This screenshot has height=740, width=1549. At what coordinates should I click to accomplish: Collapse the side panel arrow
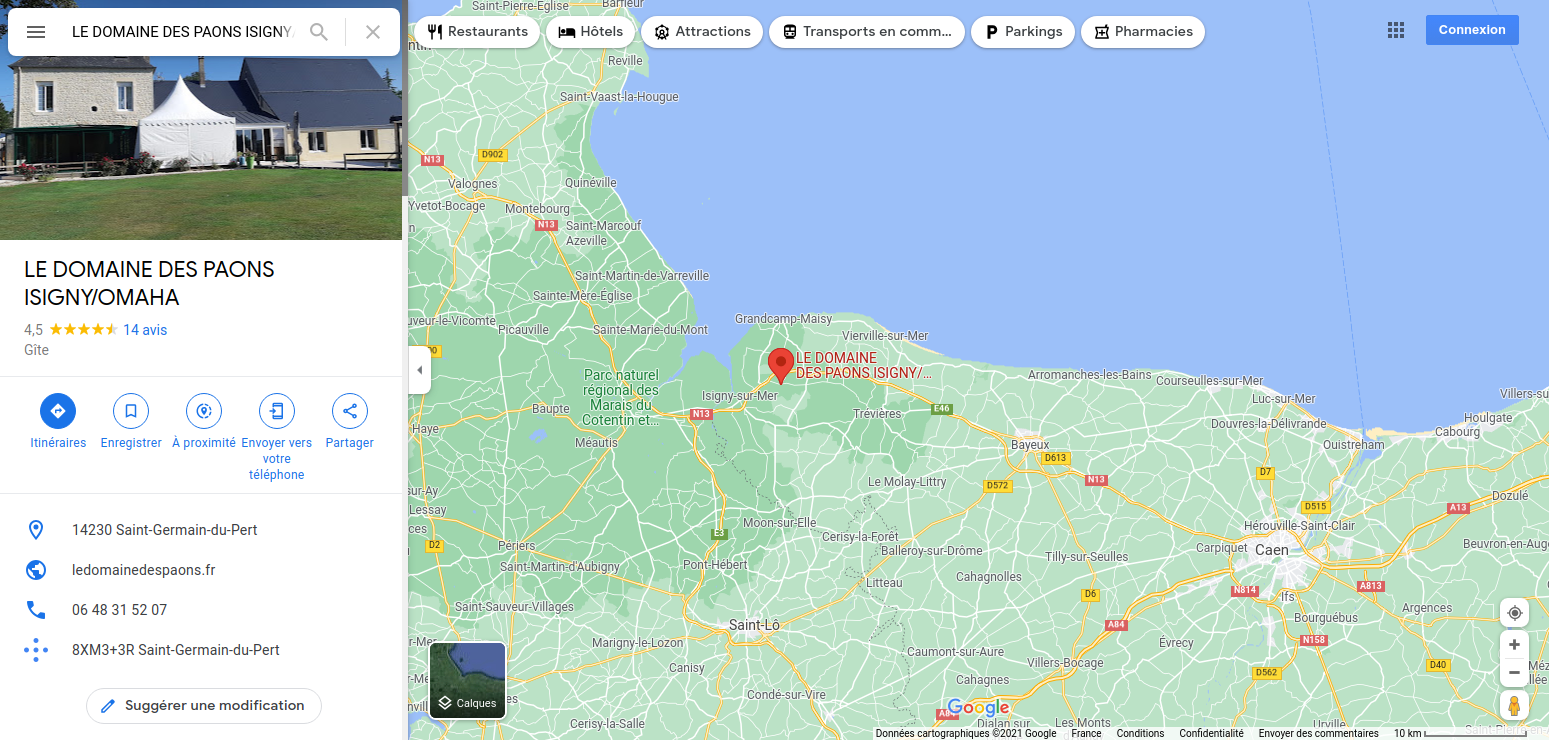pos(419,370)
